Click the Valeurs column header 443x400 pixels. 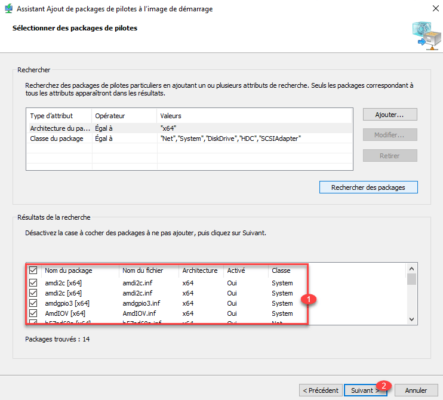(171, 116)
